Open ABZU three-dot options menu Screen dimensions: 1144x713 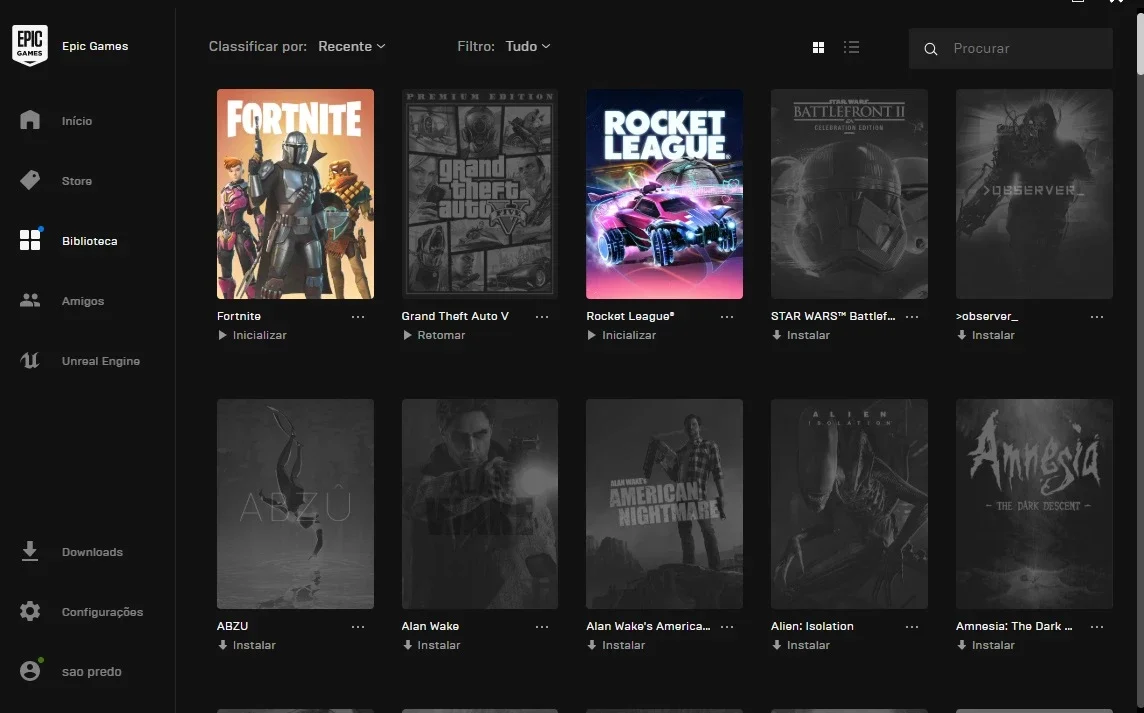click(358, 627)
